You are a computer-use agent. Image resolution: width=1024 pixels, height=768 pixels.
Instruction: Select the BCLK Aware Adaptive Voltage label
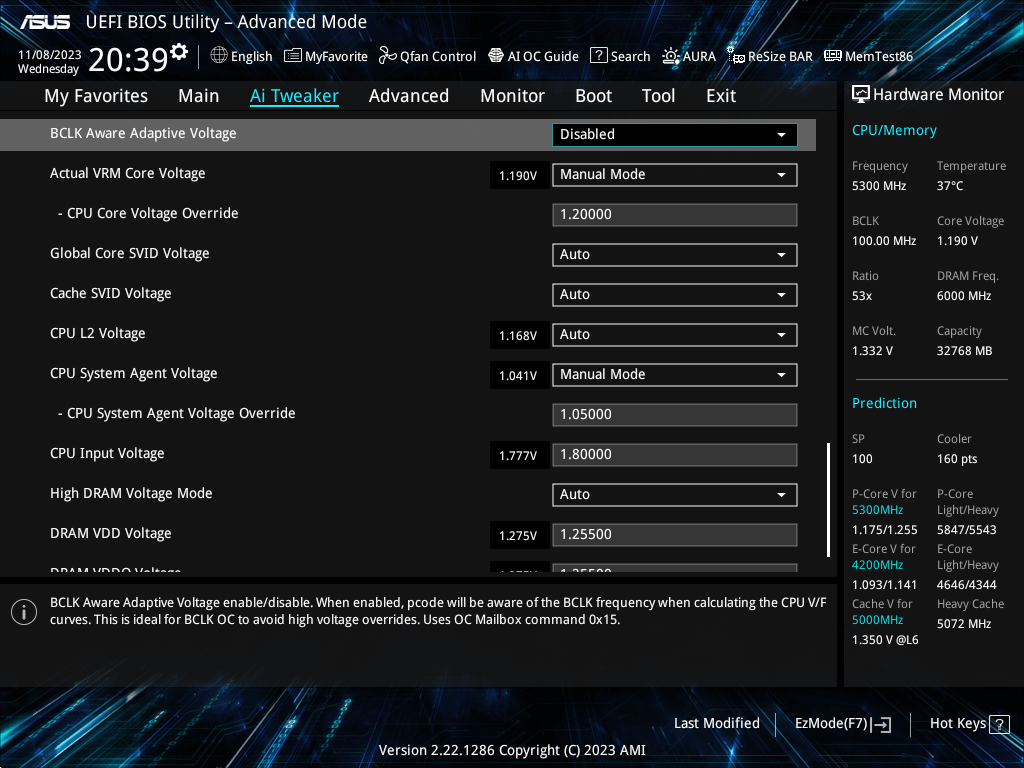(143, 134)
